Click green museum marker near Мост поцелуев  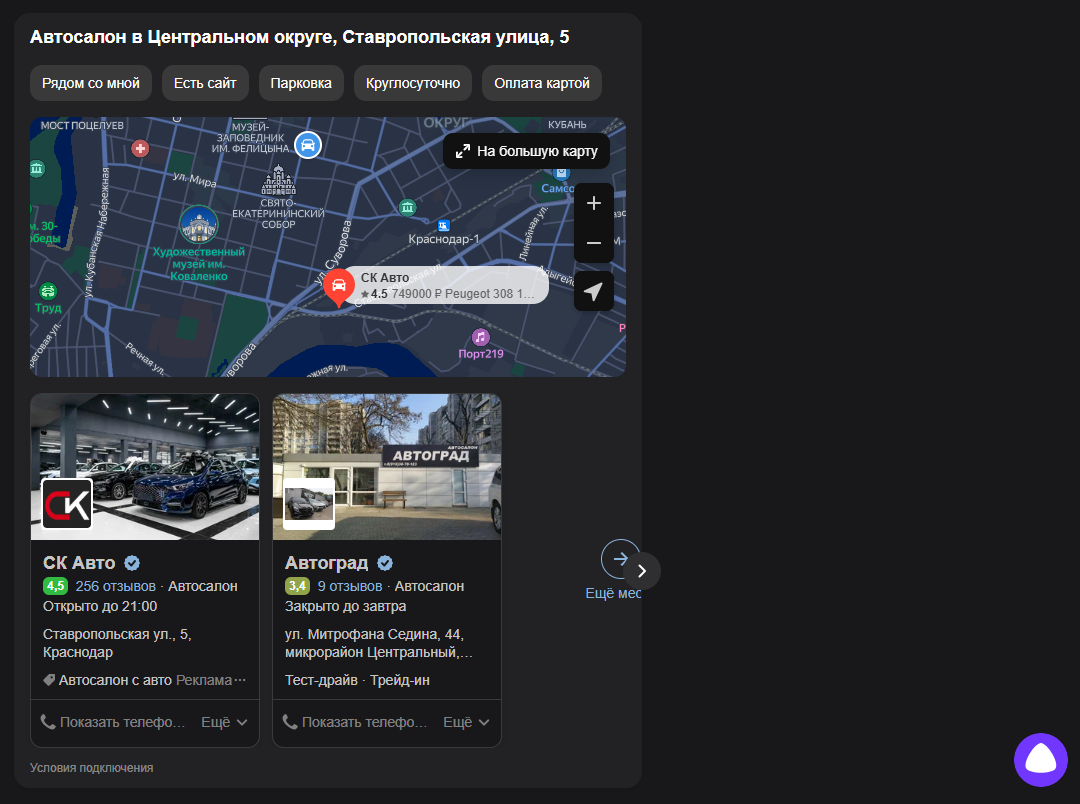[37, 169]
